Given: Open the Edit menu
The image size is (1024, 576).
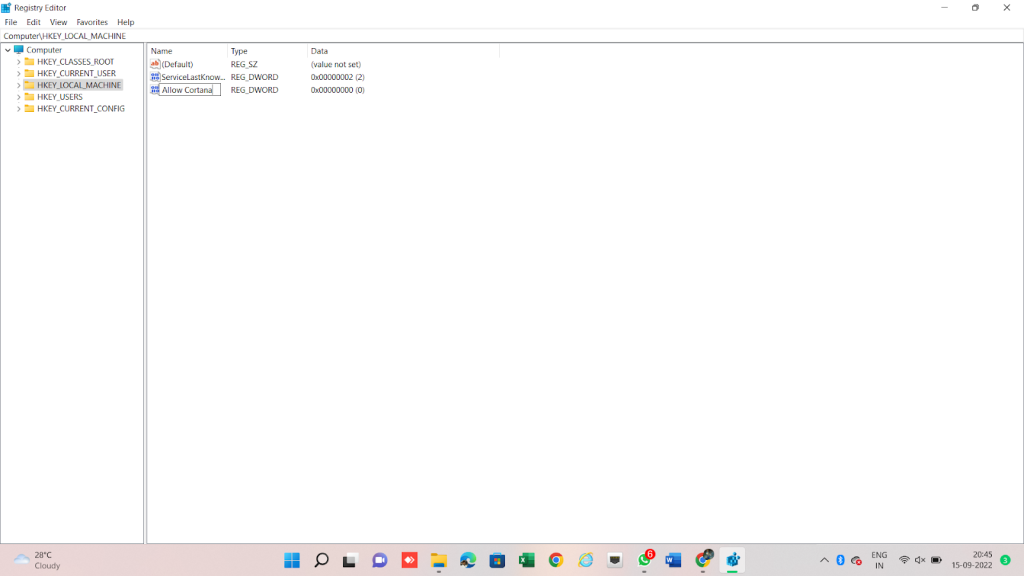Looking at the screenshot, I should pyautogui.click(x=33, y=22).
